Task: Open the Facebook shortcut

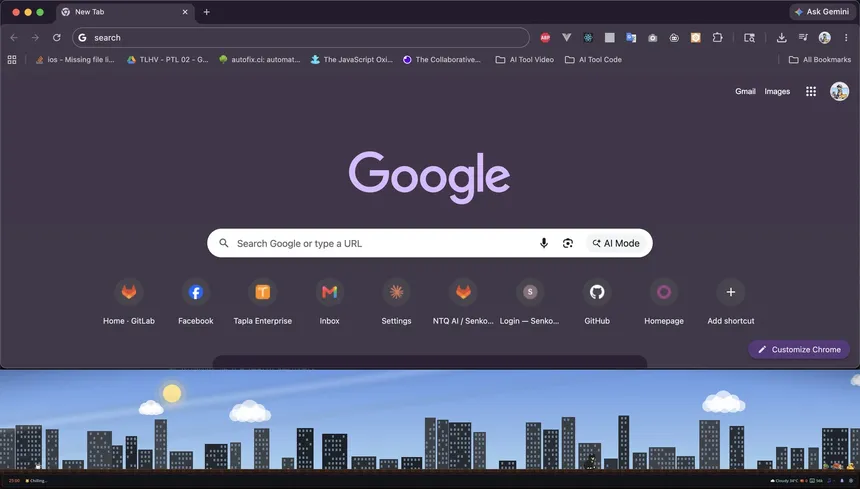Action: [196, 302]
